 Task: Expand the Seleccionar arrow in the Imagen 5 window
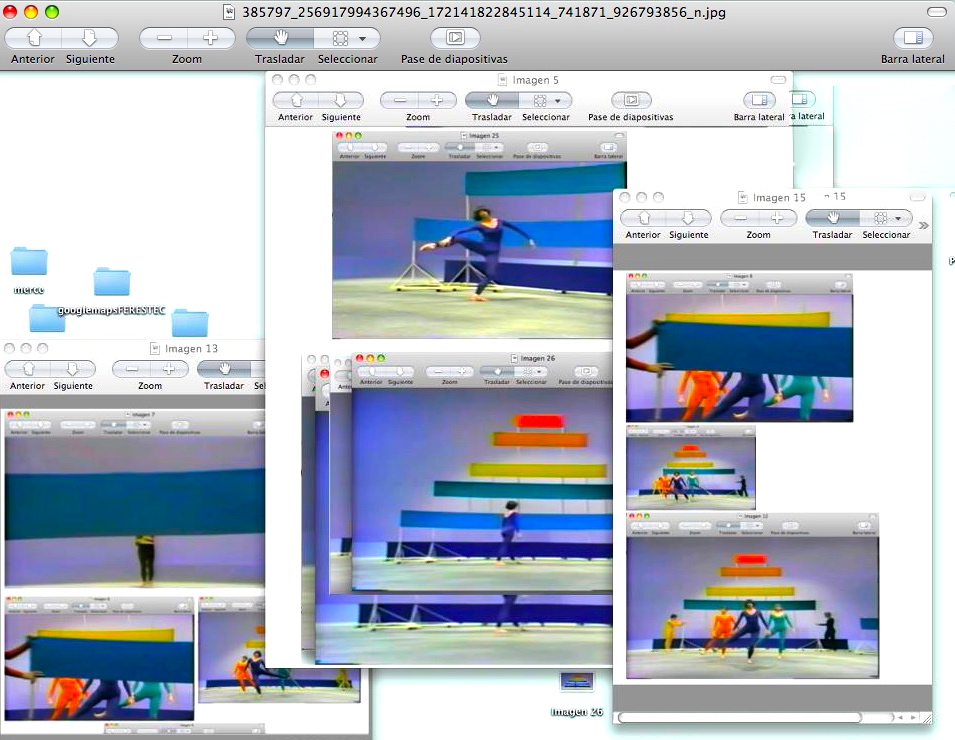(x=558, y=100)
